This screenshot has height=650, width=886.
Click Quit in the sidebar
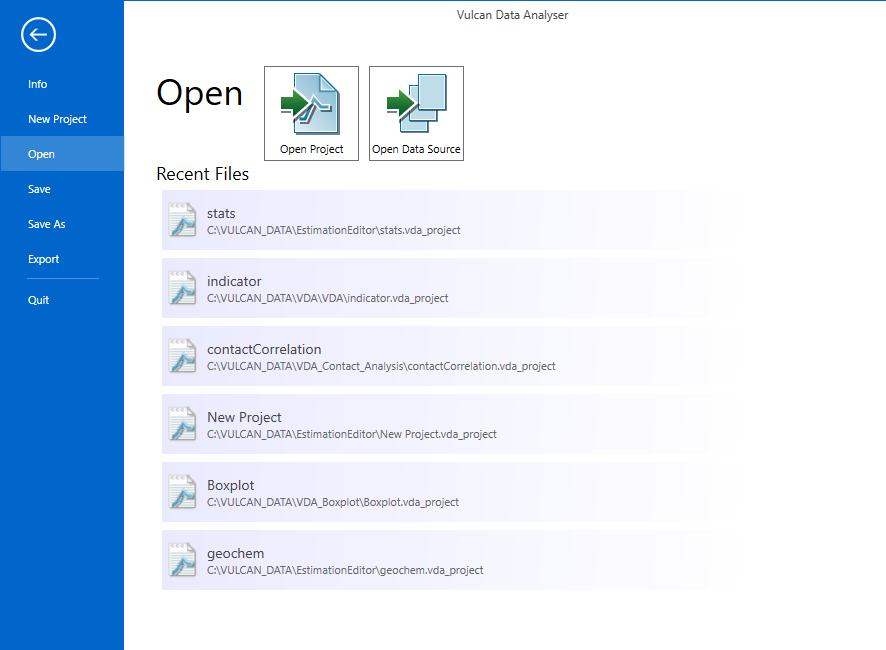(62, 300)
